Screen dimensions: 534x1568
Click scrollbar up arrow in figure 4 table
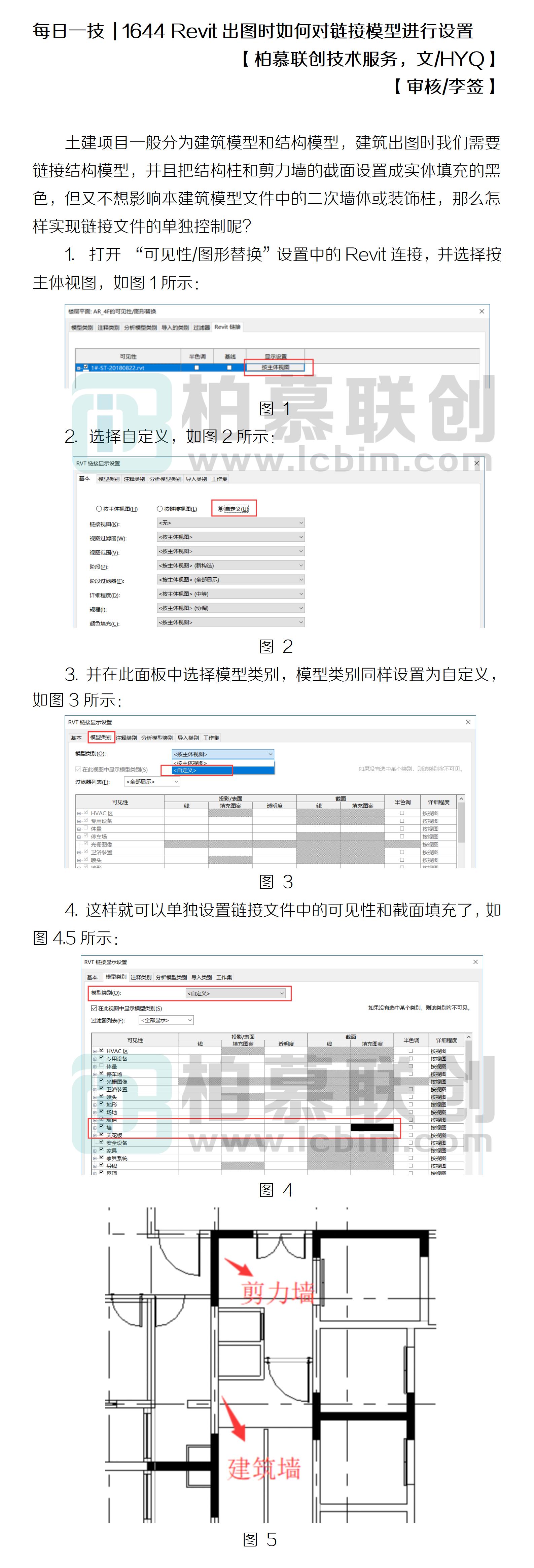[x=468, y=1036]
